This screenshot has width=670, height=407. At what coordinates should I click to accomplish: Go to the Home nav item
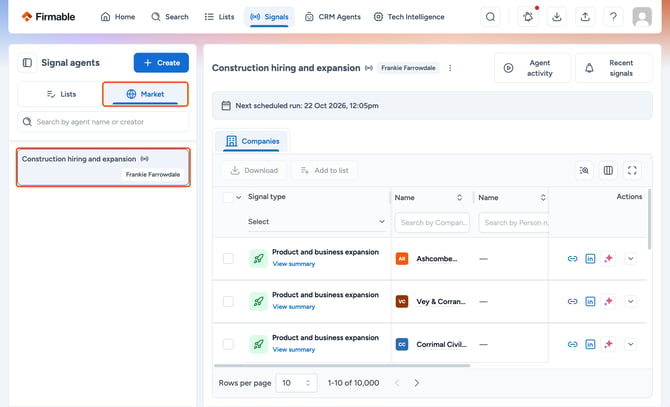pos(118,17)
